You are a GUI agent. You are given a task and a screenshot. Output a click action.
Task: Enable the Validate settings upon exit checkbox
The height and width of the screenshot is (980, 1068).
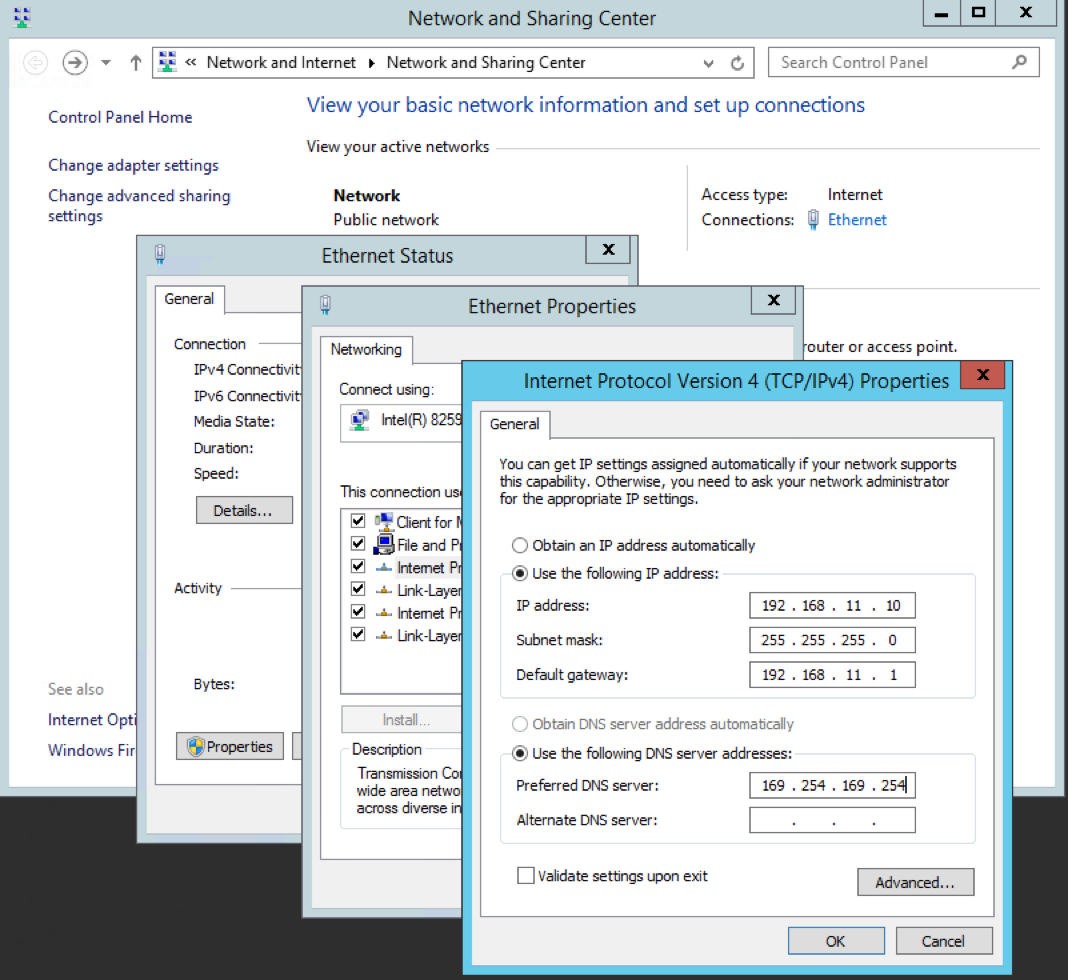526,875
